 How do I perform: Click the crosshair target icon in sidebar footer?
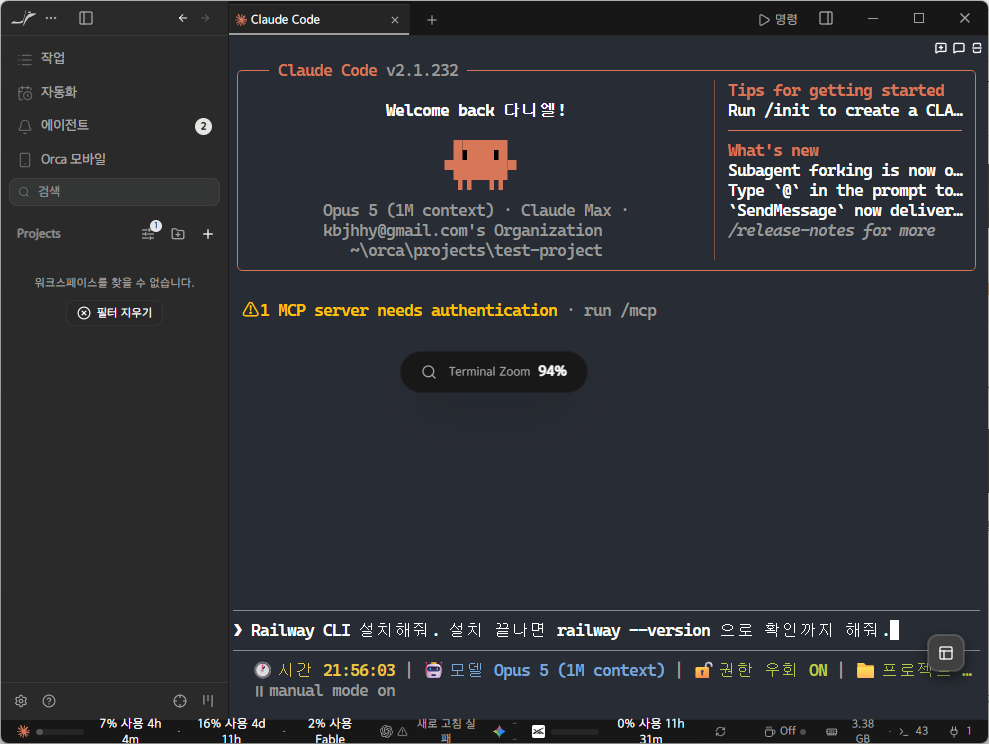pos(180,700)
